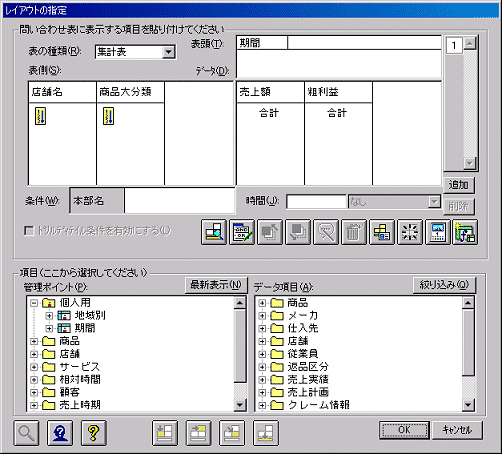Click the yellow question mark icon
Screen dimensions: 502x454
pyautogui.click(x=94, y=433)
